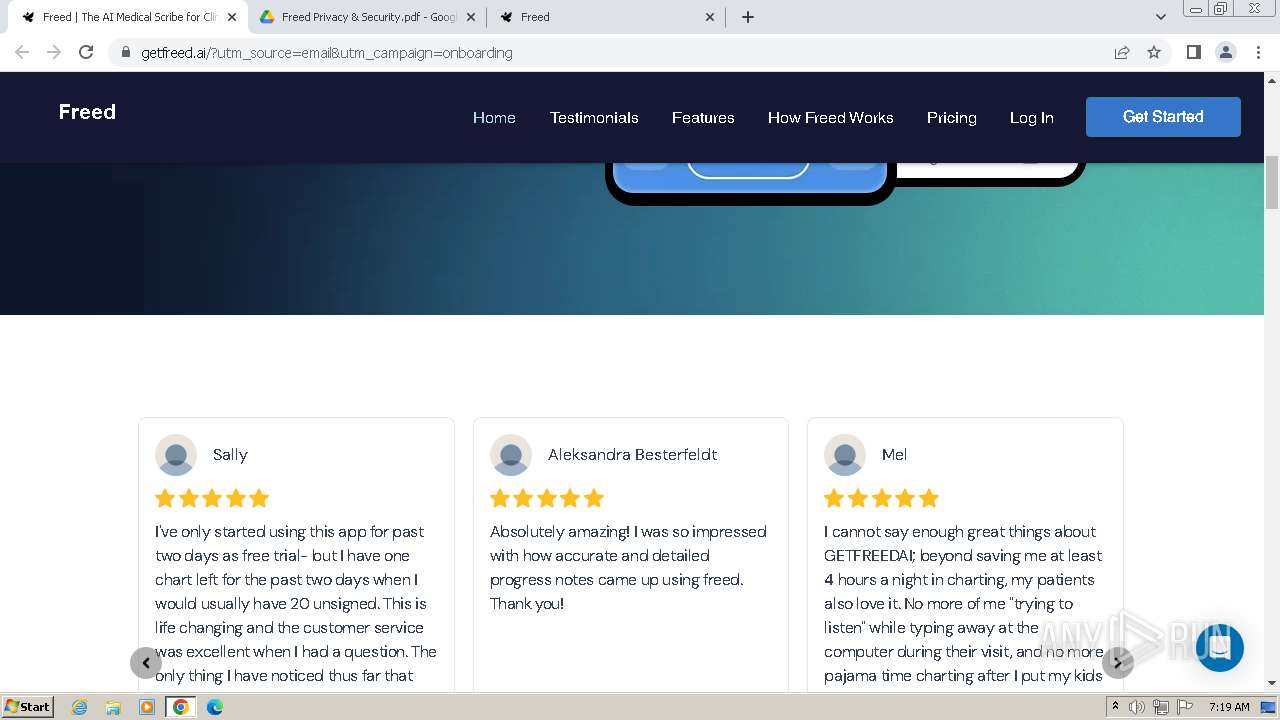Screen dimensions: 1280x720
Task: Open the share page icon in address bar
Action: point(1122,52)
